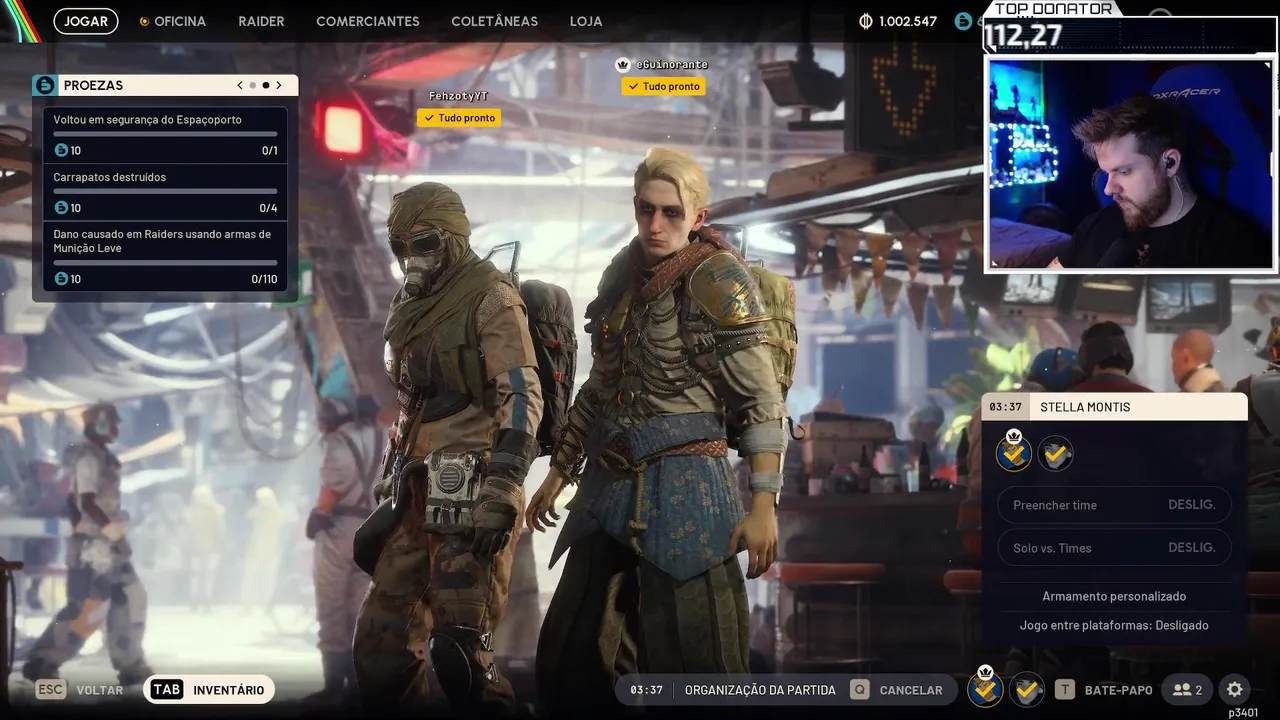
Task: Click cred reward icon in the 0/1 row
Action: pyautogui.click(x=61, y=151)
